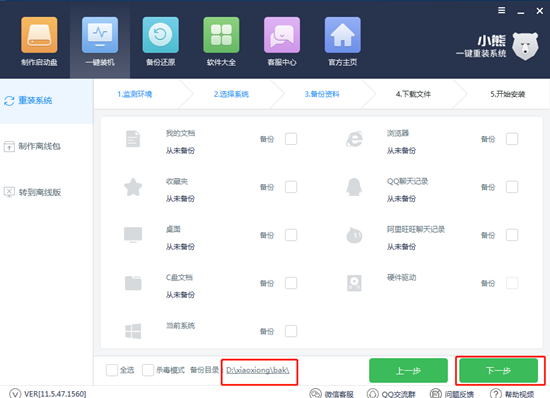Click the 上一步 previous step button
The width and height of the screenshot is (550, 398).
pyautogui.click(x=408, y=370)
